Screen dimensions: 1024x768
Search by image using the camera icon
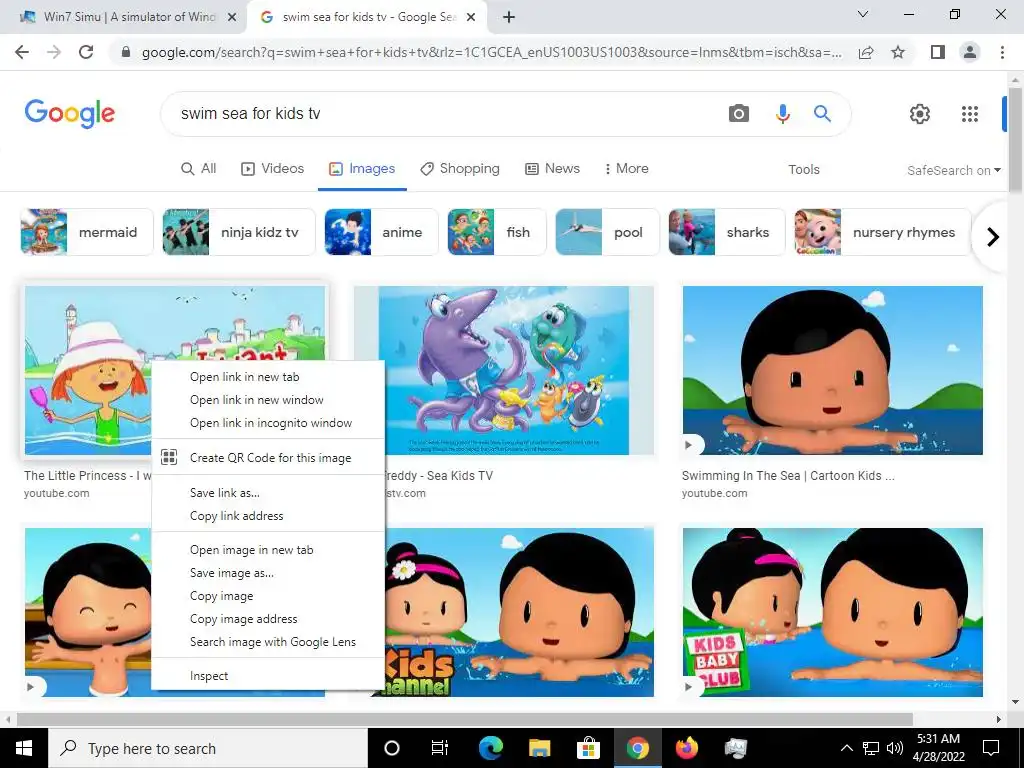[x=739, y=114]
